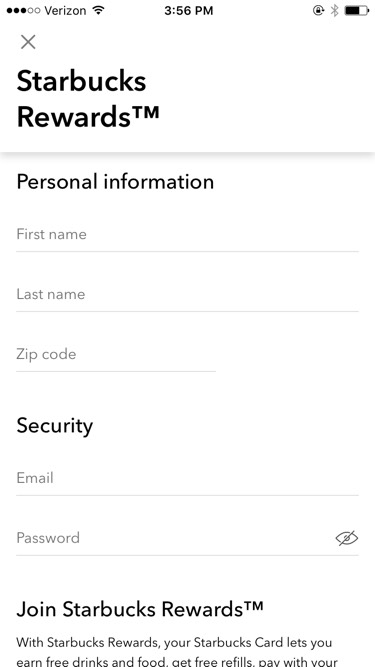Tap the cellular signal strength dots
This screenshot has width=375, height=667.
23,11
